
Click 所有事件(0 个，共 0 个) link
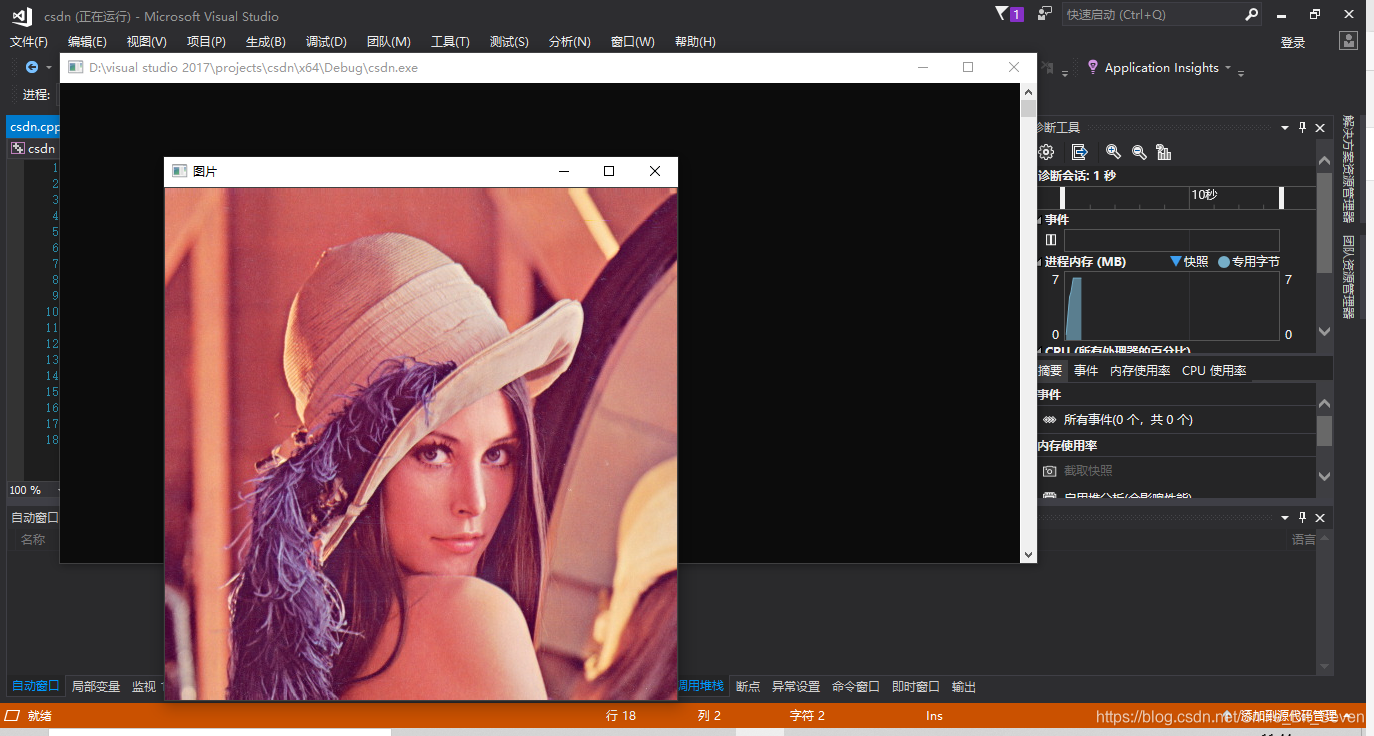click(x=1128, y=420)
